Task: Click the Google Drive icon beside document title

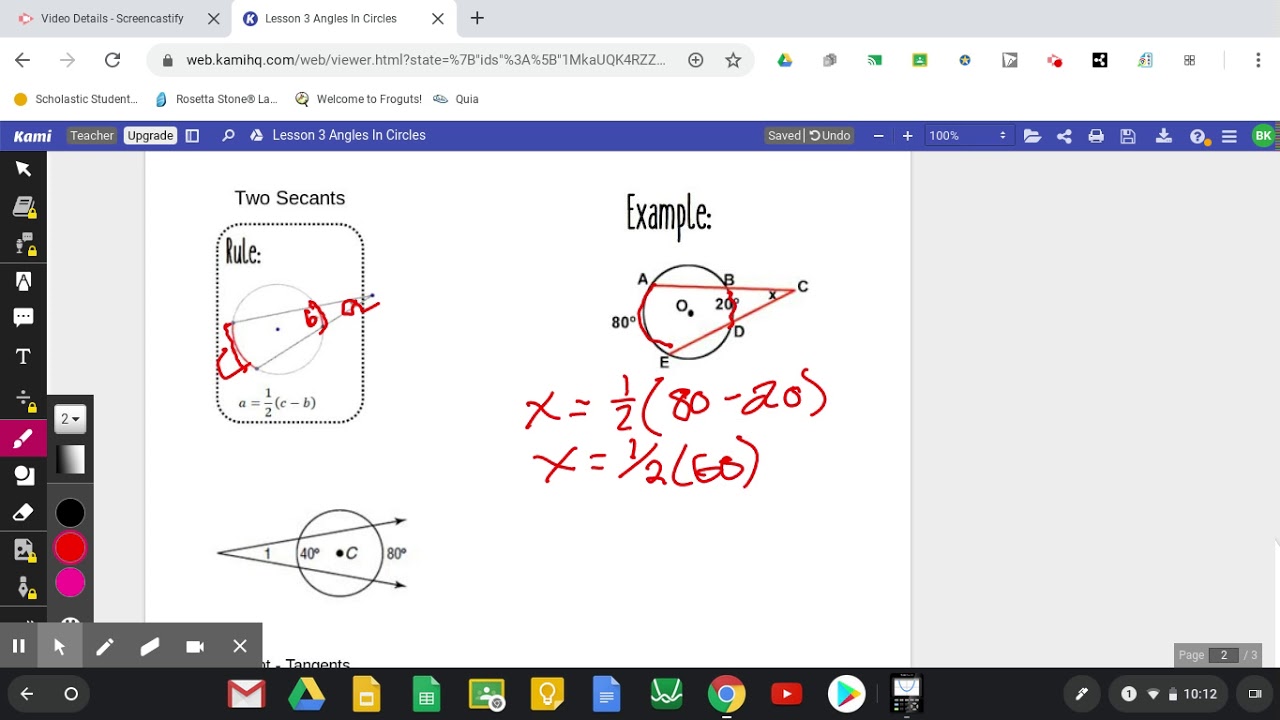Action: tap(256, 136)
